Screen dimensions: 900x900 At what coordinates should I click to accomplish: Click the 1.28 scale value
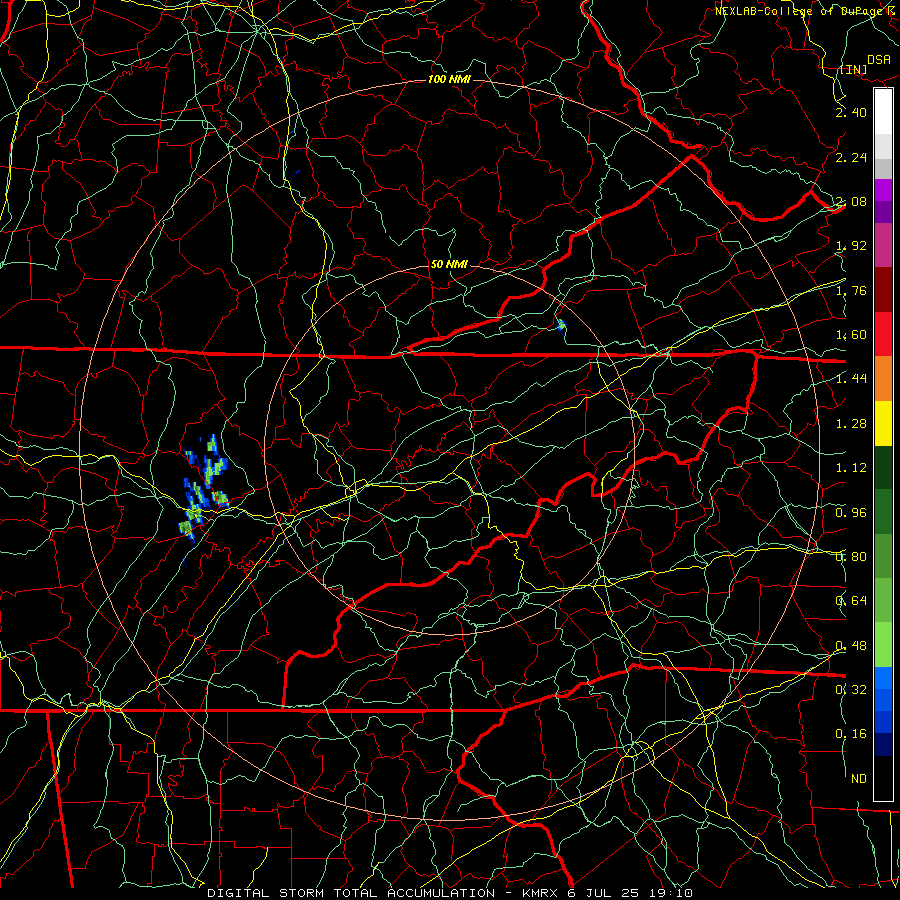[851, 424]
